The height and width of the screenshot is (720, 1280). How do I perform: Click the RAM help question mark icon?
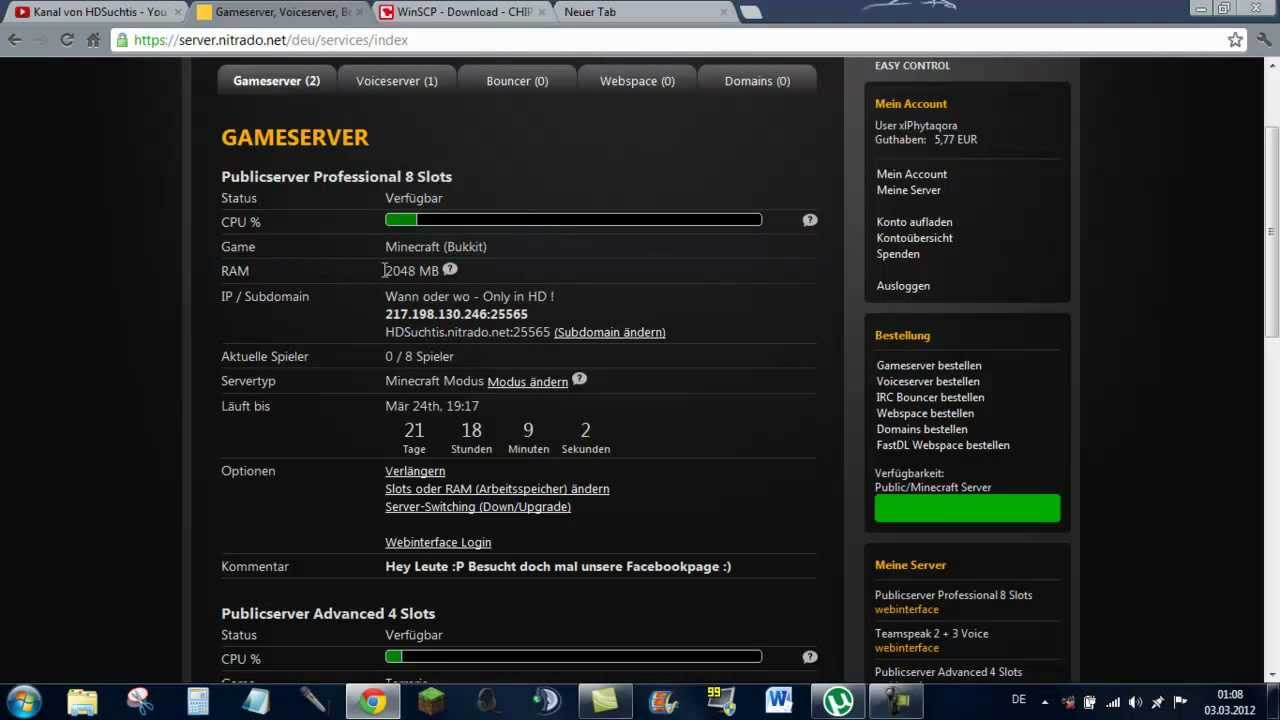(450, 269)
